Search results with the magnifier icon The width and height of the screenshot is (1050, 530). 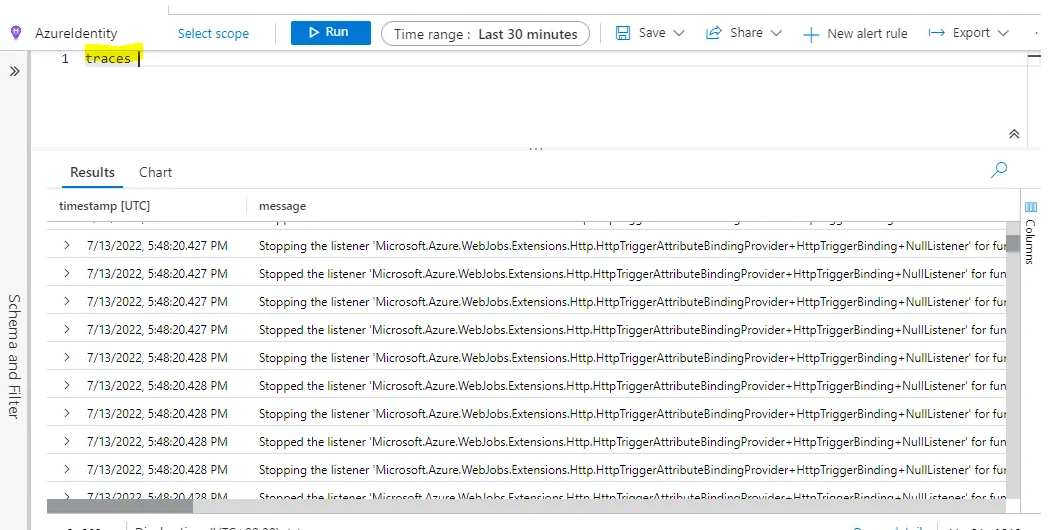tap(998, 170)
